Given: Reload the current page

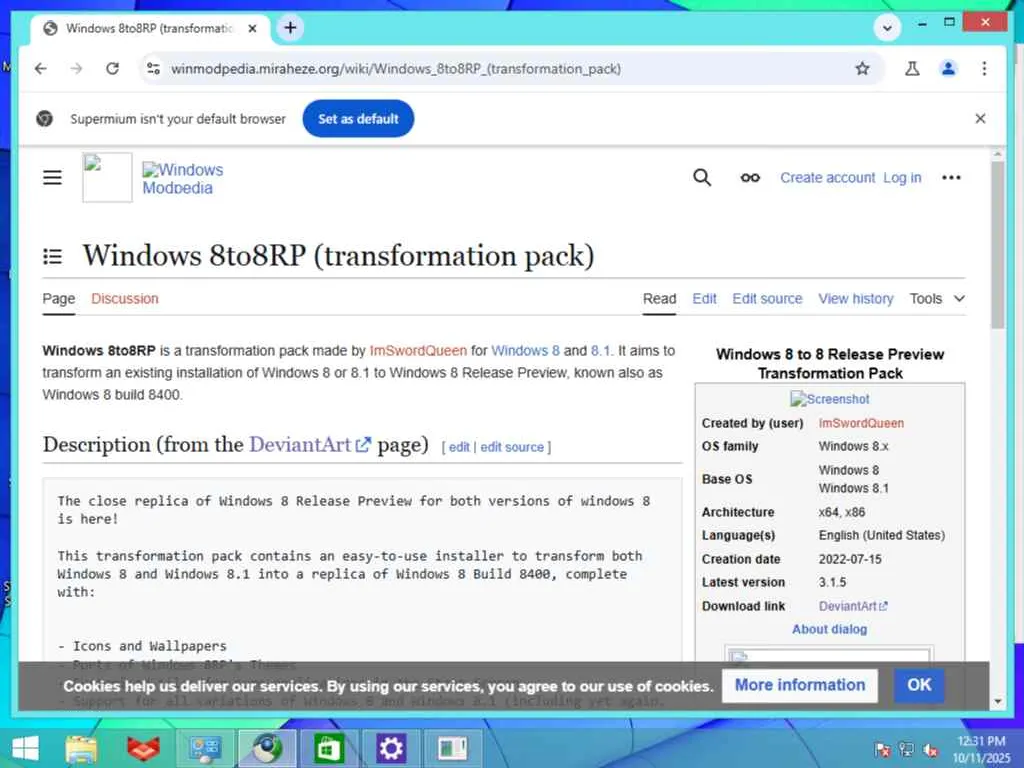Looking at the screenshot, I should (x=112, y=69).
